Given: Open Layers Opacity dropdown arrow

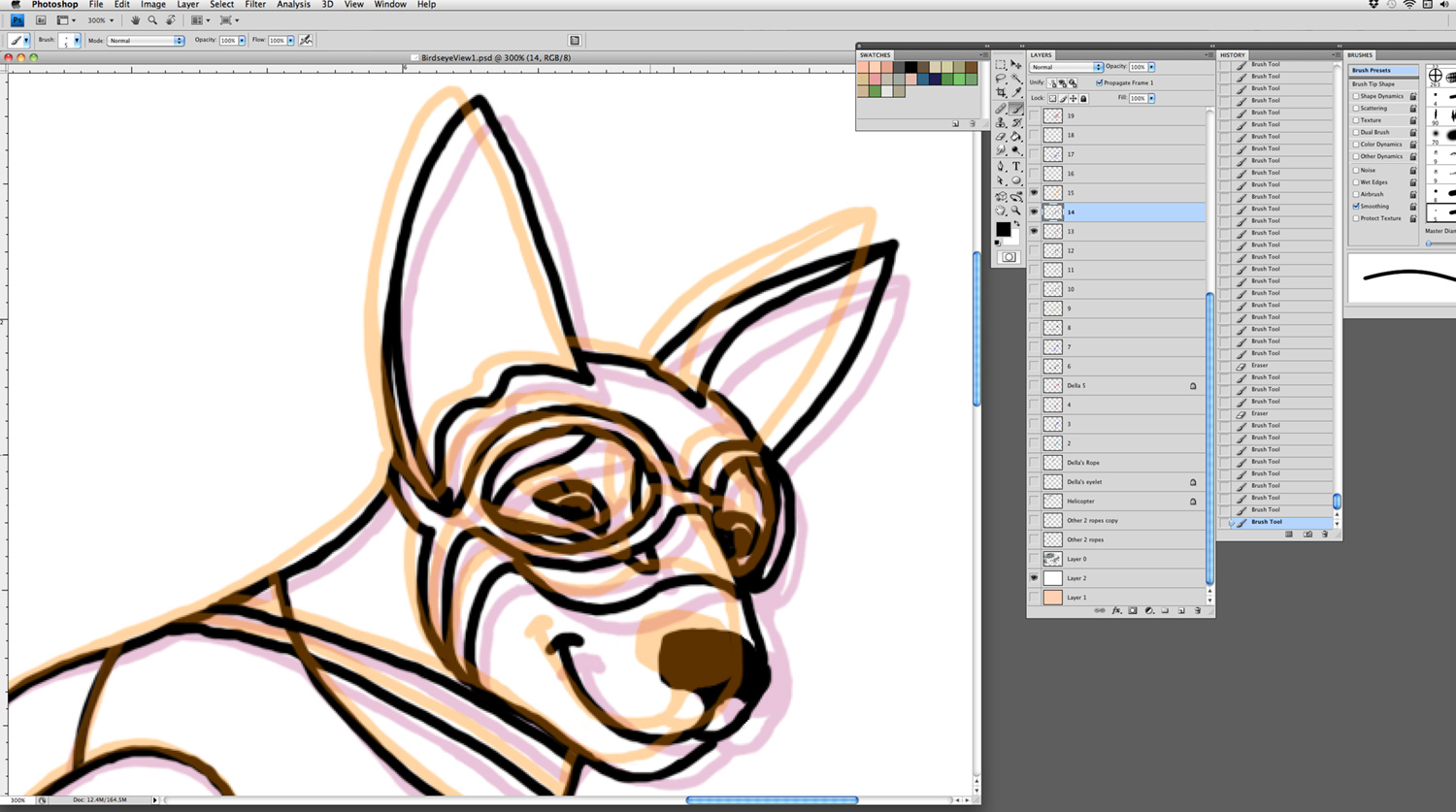Looking at the screenshot, I should 1151,67.
